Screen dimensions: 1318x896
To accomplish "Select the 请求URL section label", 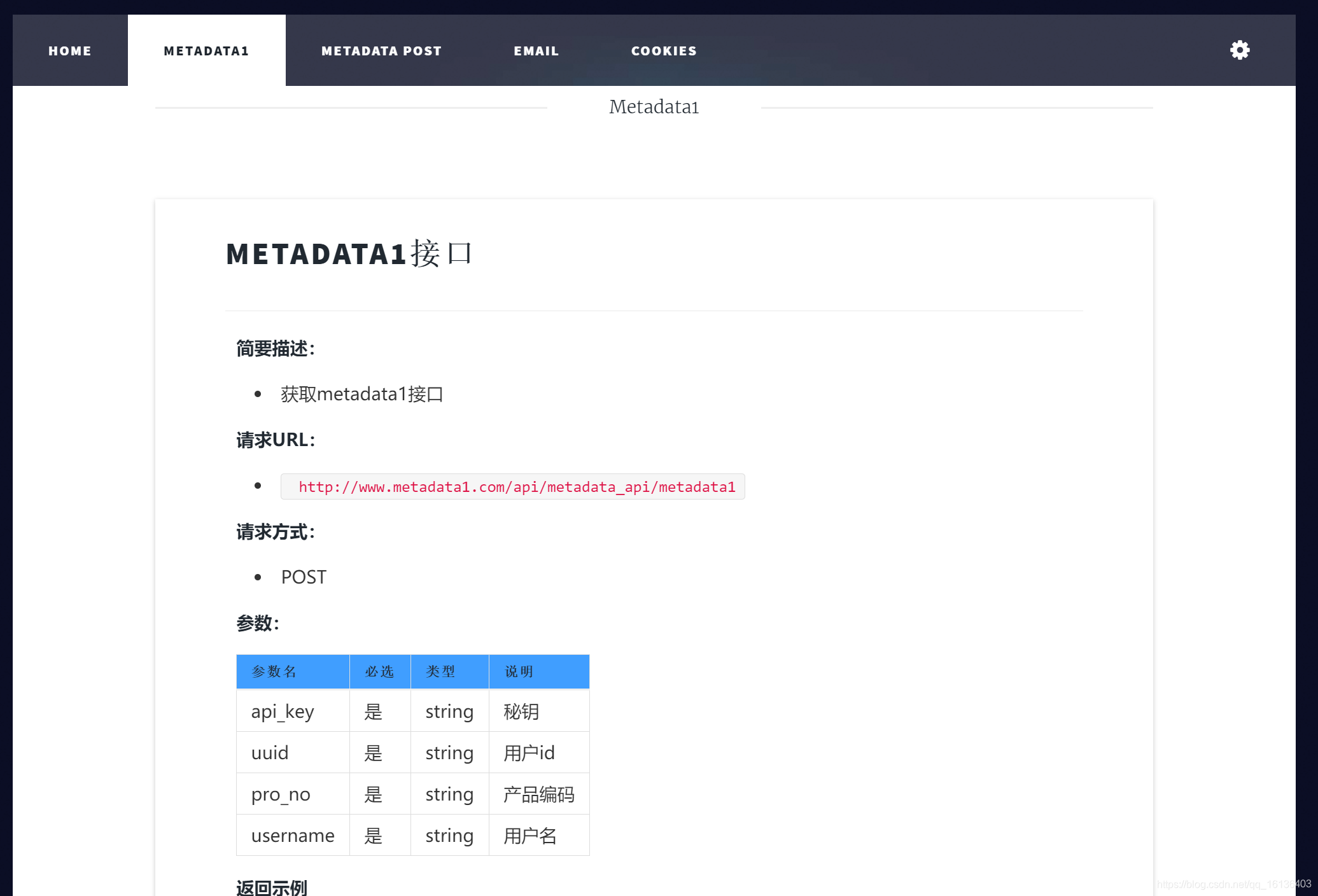I will click(x=276, y=440).
